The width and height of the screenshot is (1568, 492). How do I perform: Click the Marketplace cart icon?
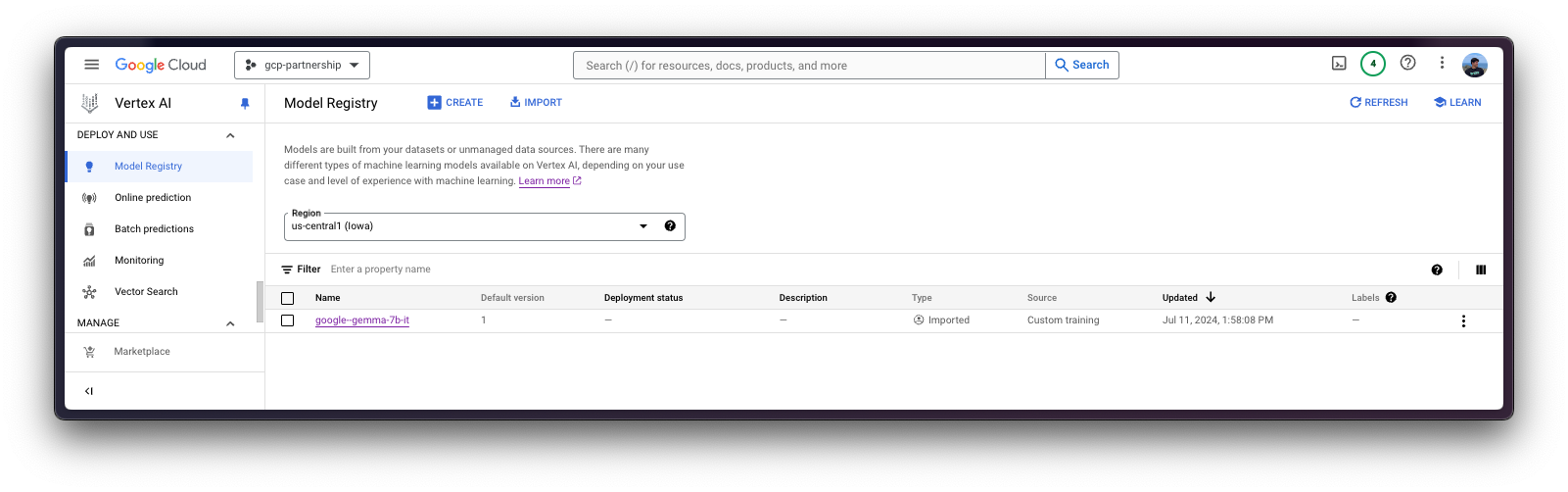pos(89,352)
